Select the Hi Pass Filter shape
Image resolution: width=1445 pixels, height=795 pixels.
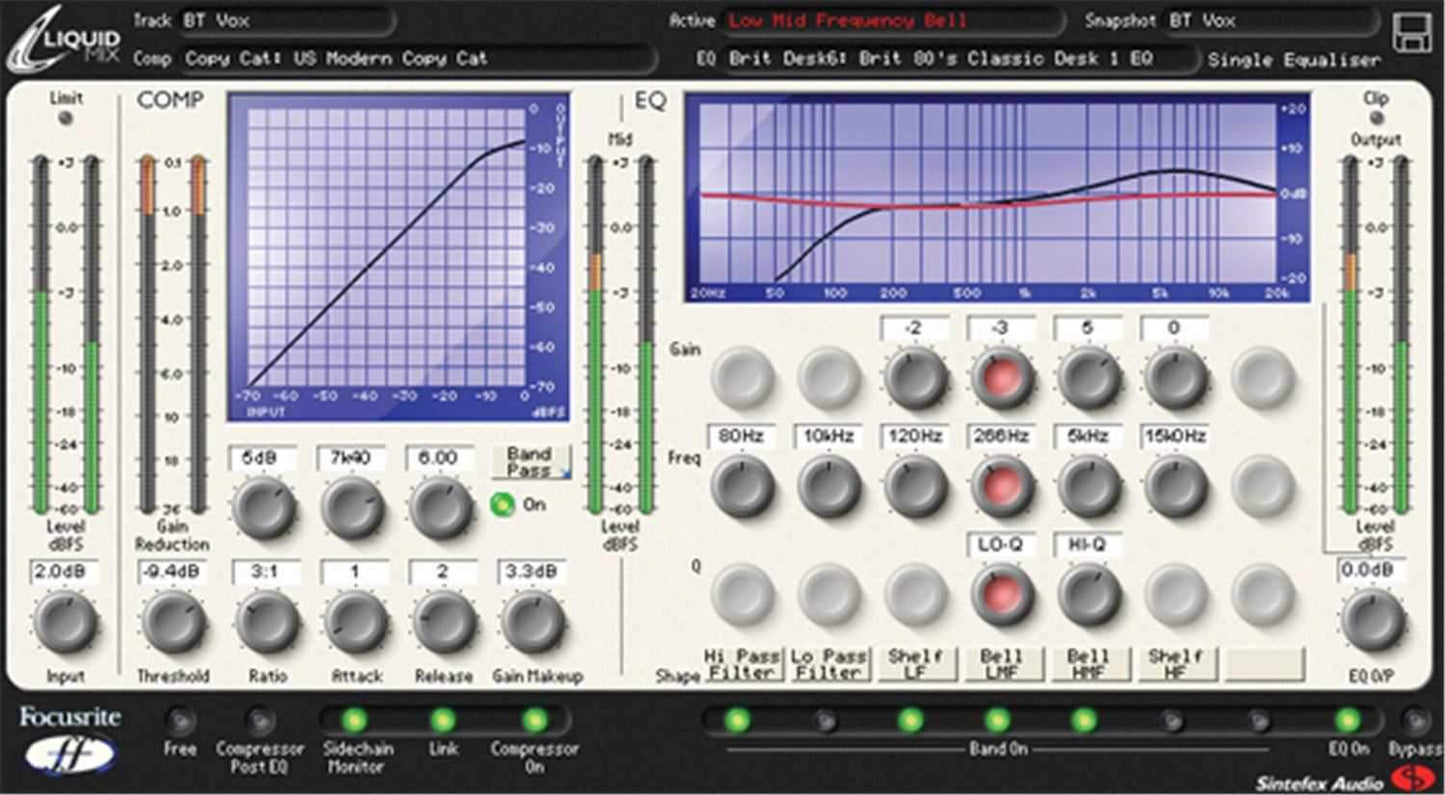click(x=741, y=663)
